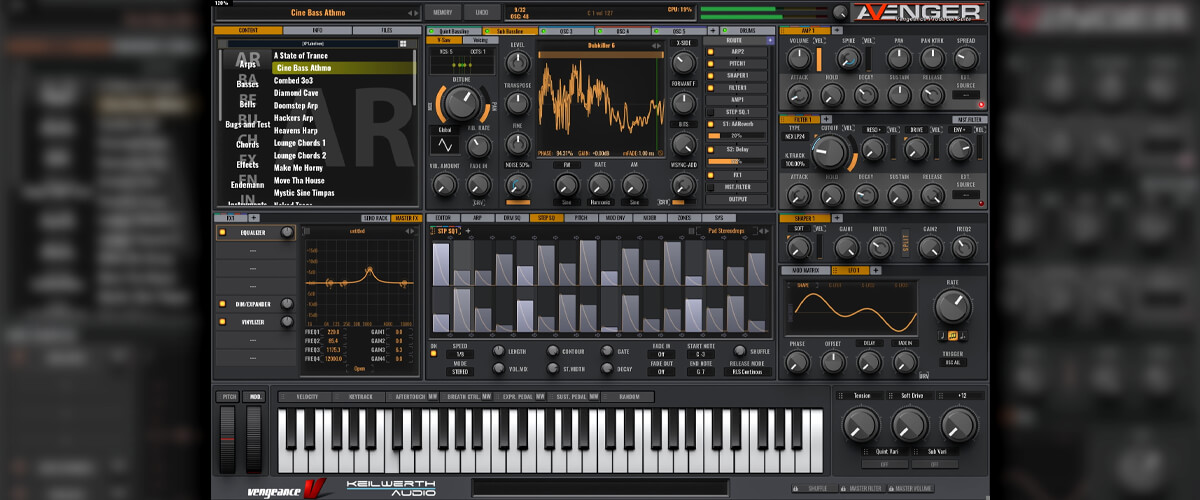Viewport: 1200px width, 500px height.
Task: Select the Sub Bassline oscillator tab
Action: pos(511,31)
